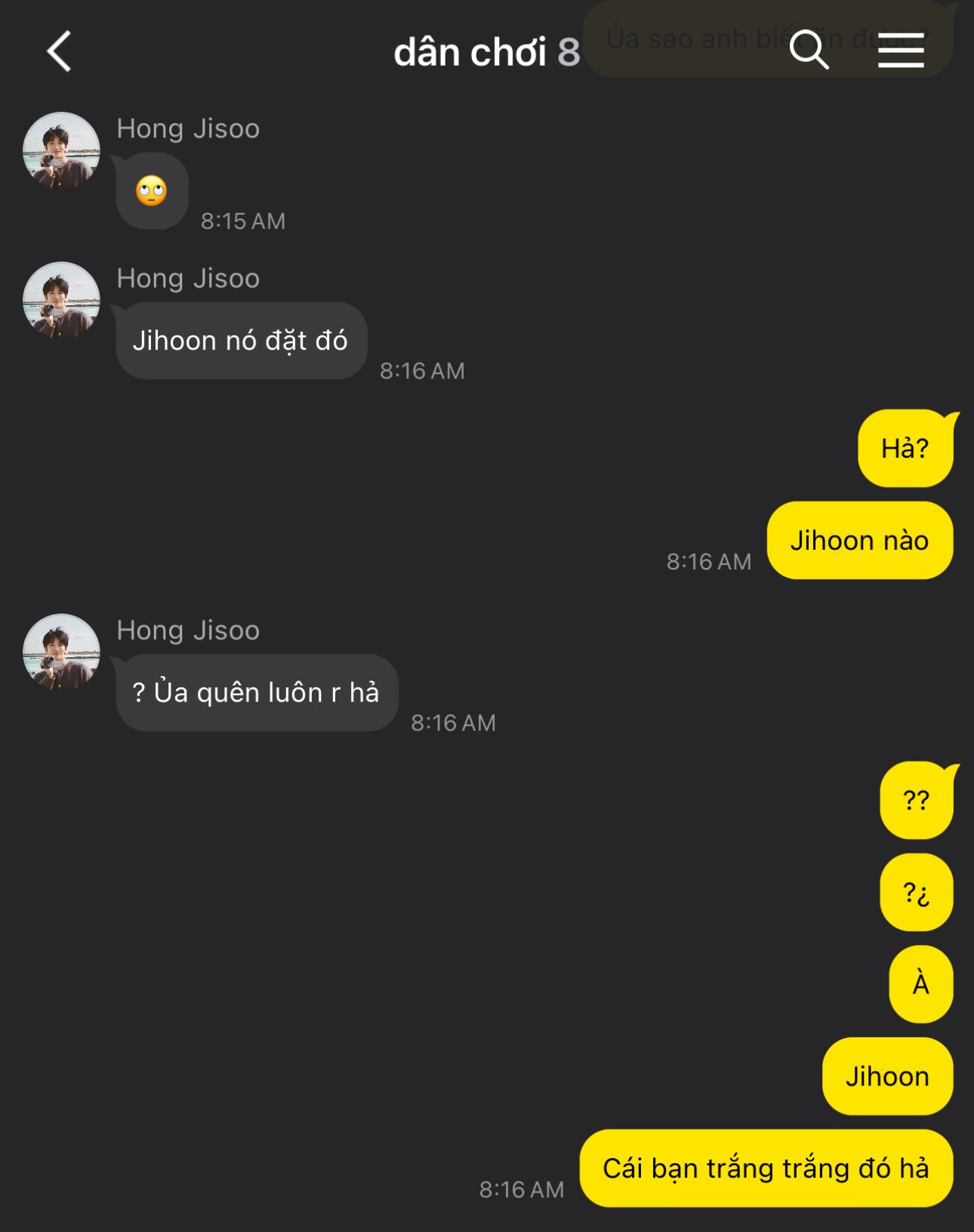The image size is (974, 1232).
Task: Select the yellow 'Hả?' bubble
Action: 905,448
